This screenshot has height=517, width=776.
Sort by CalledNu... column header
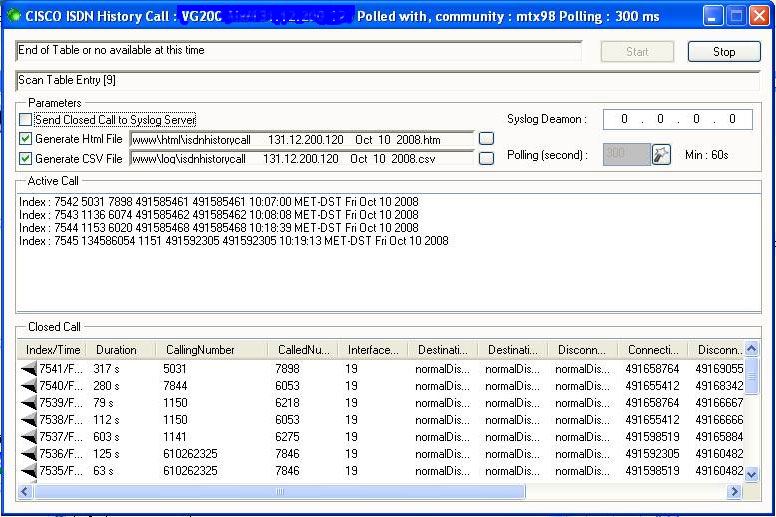pos(303,350)
